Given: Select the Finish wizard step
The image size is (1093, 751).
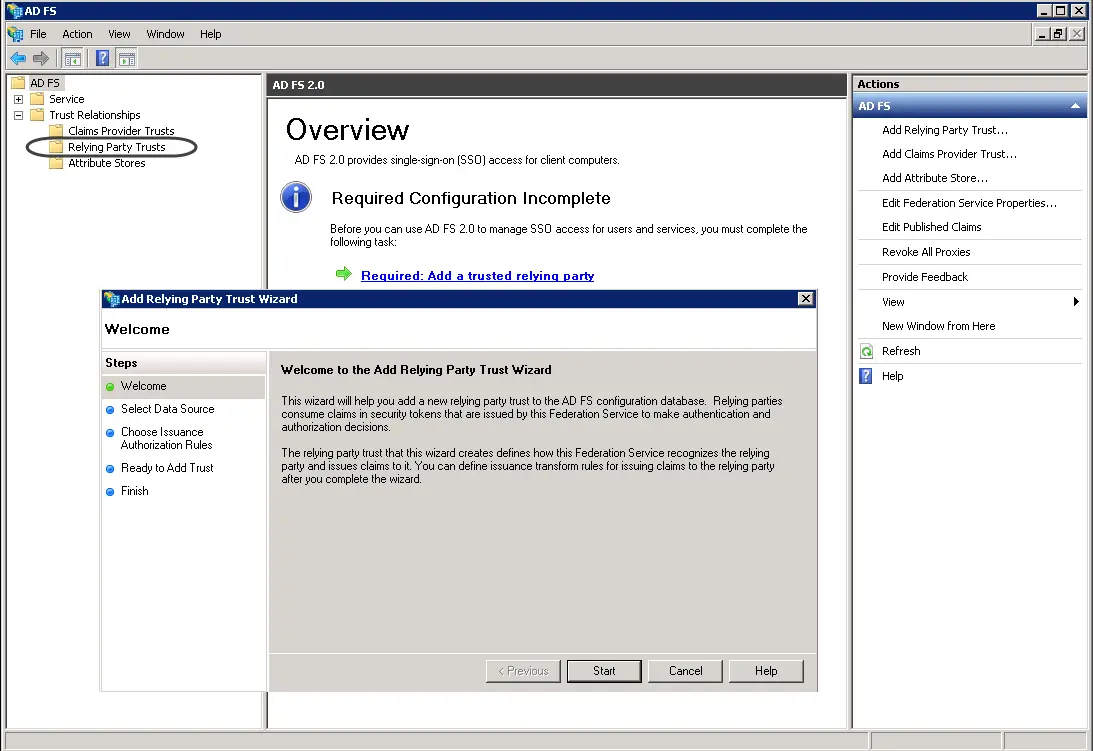Looking at the screenshot, I should [134, 491].
